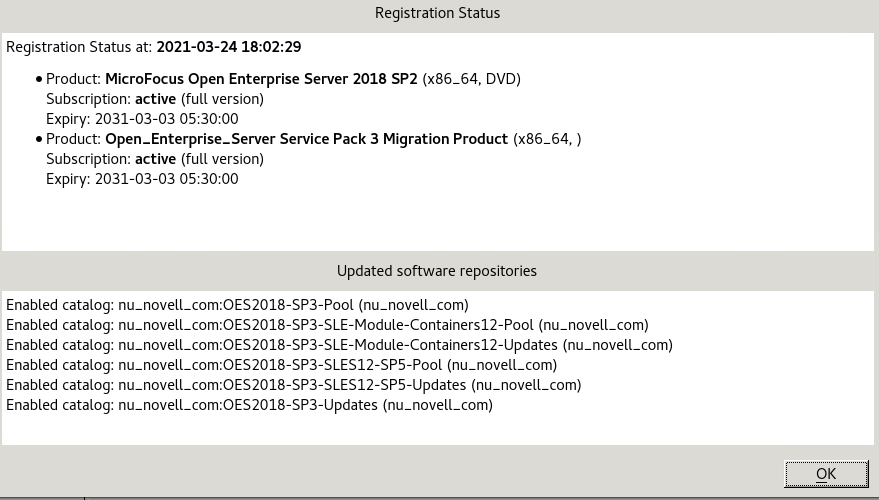879x500 pixels.
Task: Click the first product's active subscription line
Action: click(x=155, y=99)
